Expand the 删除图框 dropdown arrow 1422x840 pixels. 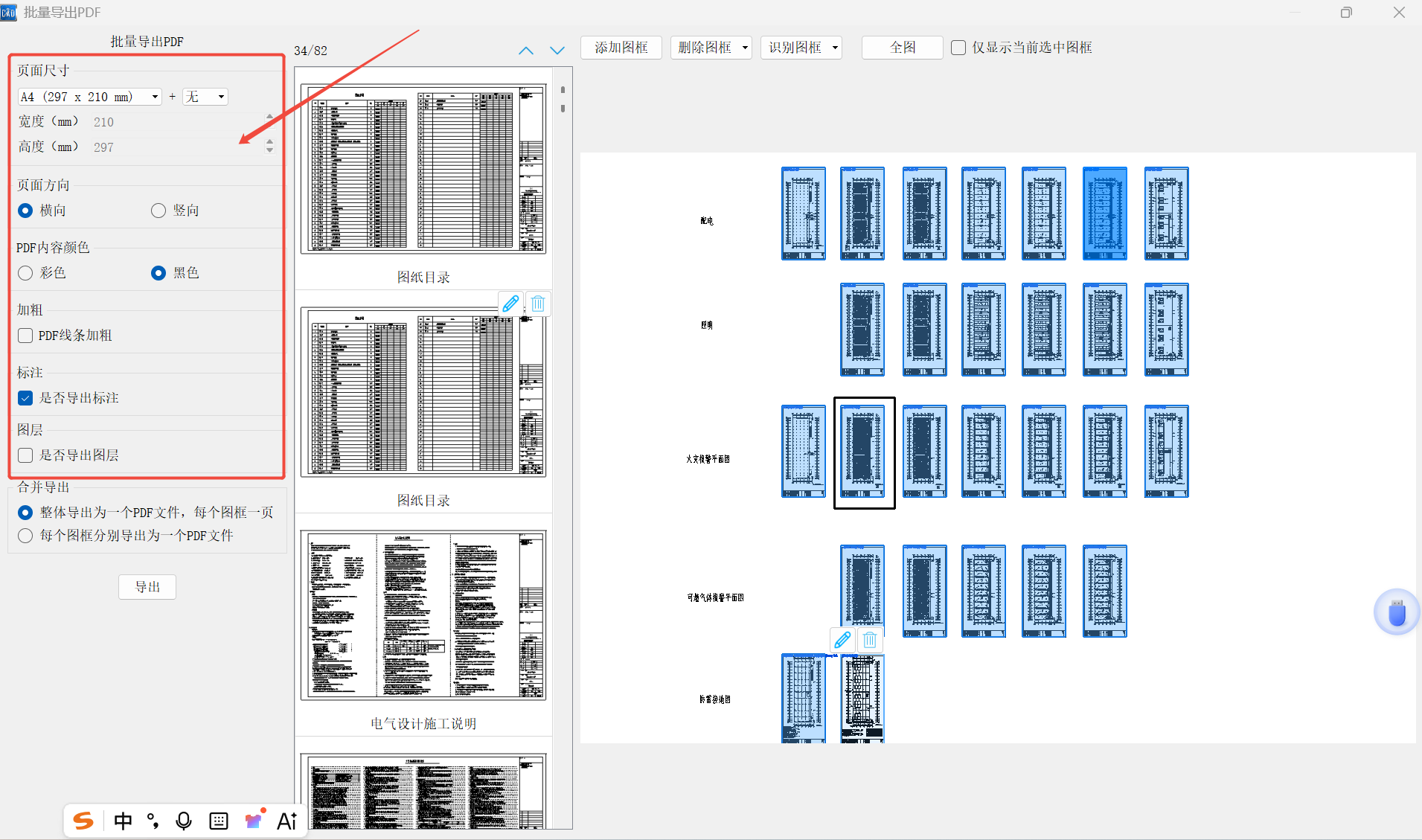[x=745, y=48]
